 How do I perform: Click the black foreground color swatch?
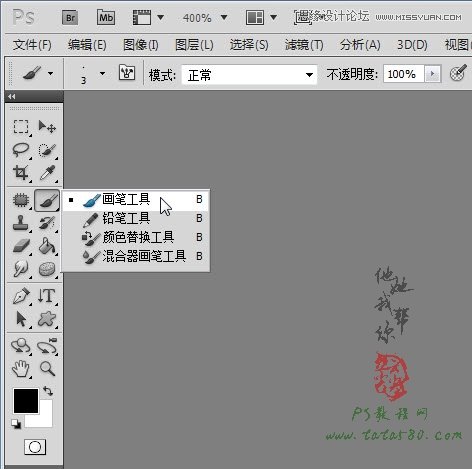(x=25, y=401)
